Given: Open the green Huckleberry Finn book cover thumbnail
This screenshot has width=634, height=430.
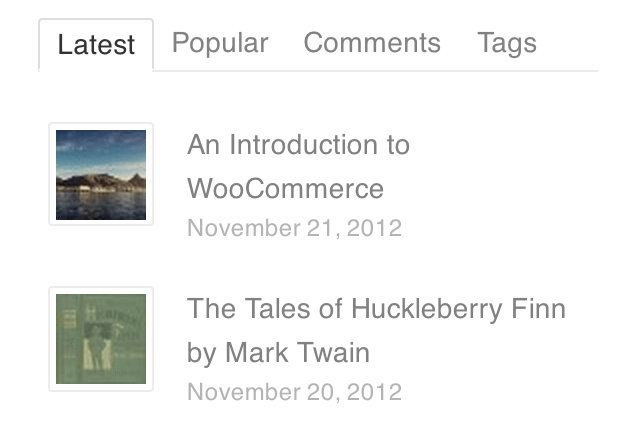Looking at the screenshot, I should coord(101,339).
